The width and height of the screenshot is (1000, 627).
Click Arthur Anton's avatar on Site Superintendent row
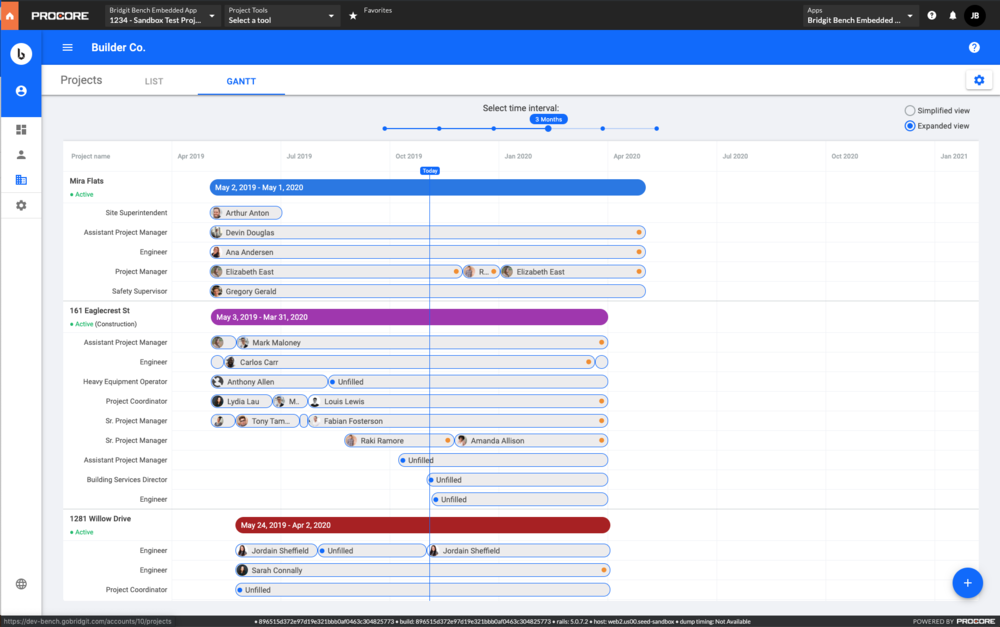pyautogui.click(x=217, y=213)
